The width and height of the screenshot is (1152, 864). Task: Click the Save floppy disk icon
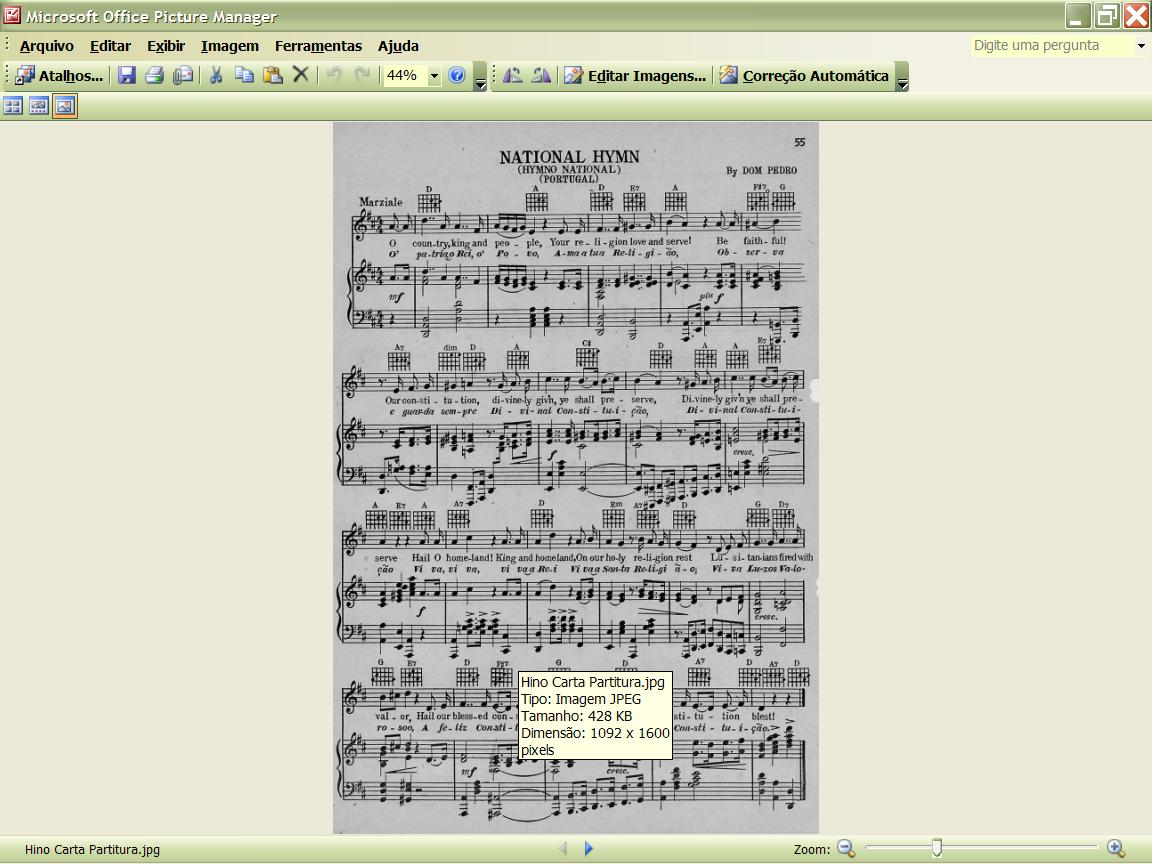(127, 75)
